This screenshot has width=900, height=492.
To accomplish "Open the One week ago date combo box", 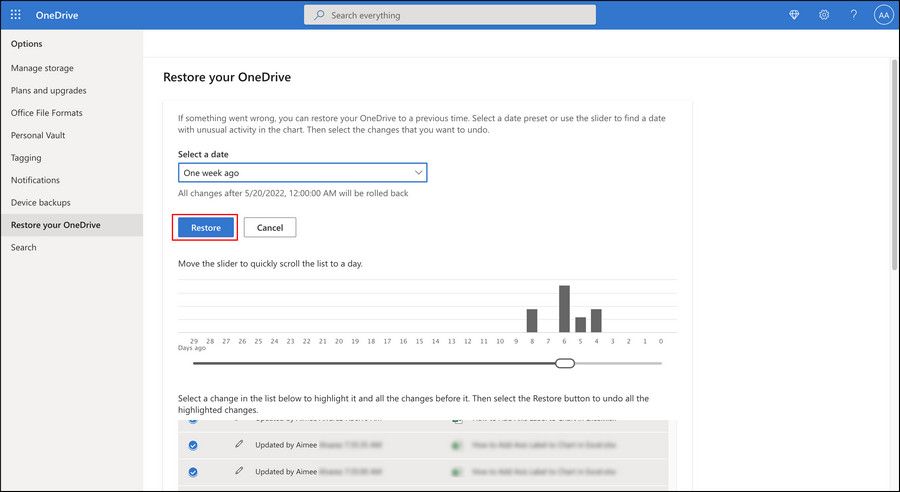I will click(x=302, y=173).
